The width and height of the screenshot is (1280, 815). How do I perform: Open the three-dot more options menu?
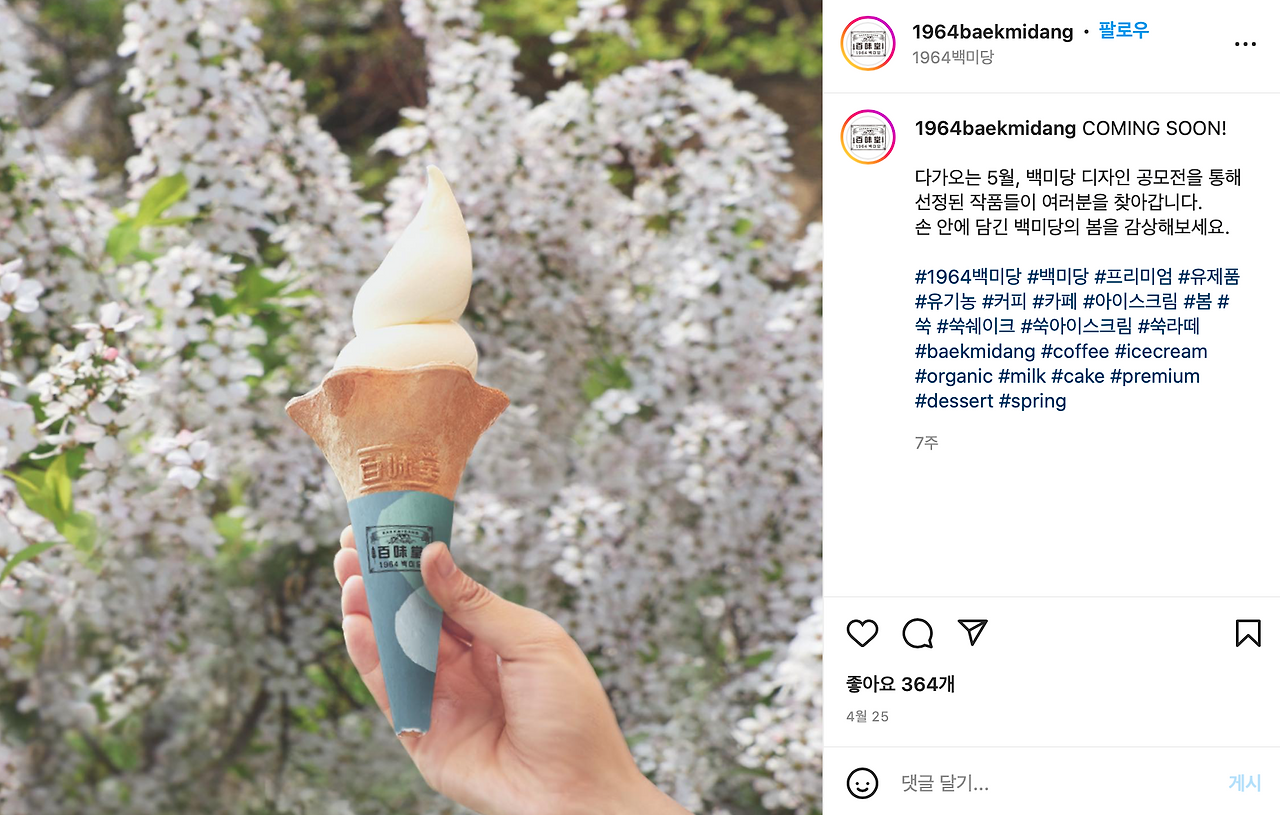coord(1245,44)
